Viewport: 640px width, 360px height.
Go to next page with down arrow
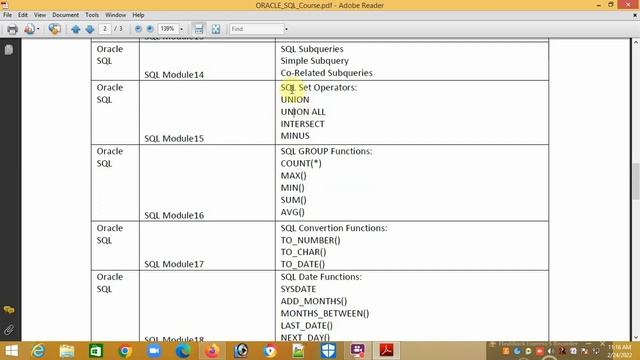click(90, 29)
